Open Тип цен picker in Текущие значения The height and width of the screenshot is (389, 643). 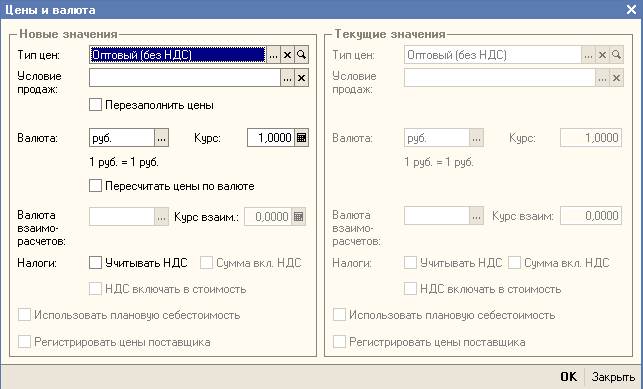click(x=588, y=55)
